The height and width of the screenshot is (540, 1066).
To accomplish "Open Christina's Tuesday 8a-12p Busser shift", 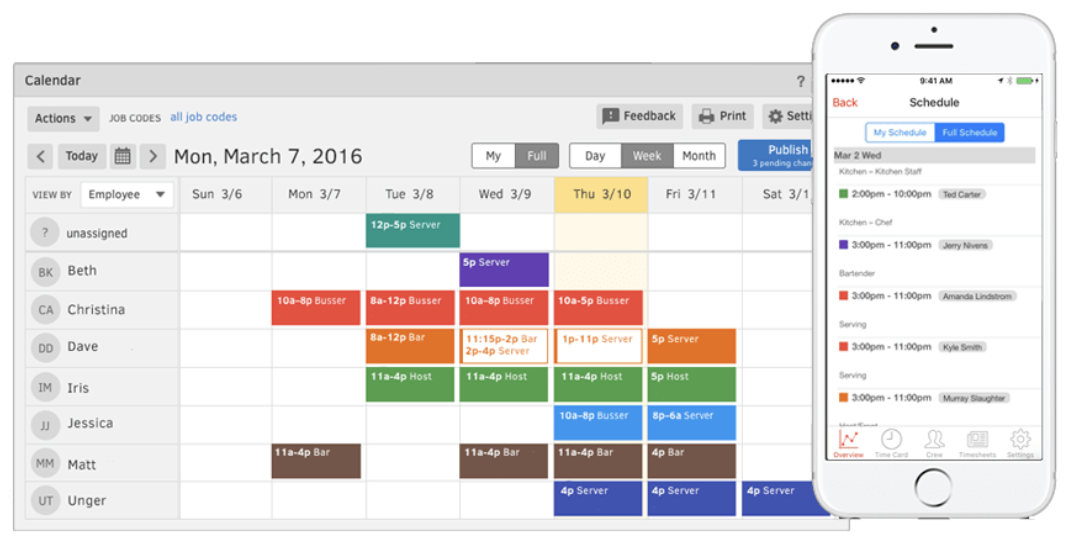I will pos(411,308).
